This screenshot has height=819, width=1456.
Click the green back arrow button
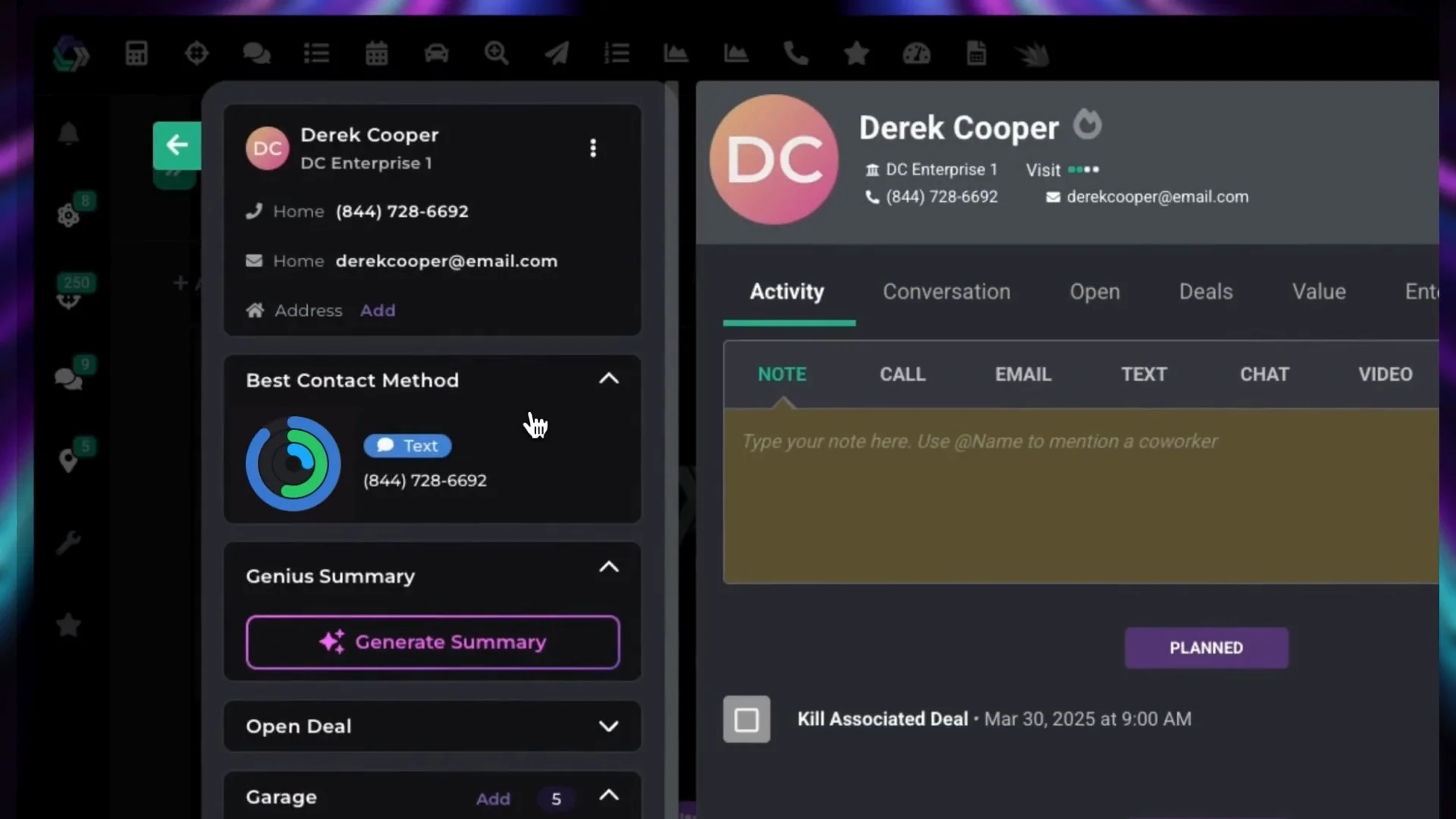[177, 145]
